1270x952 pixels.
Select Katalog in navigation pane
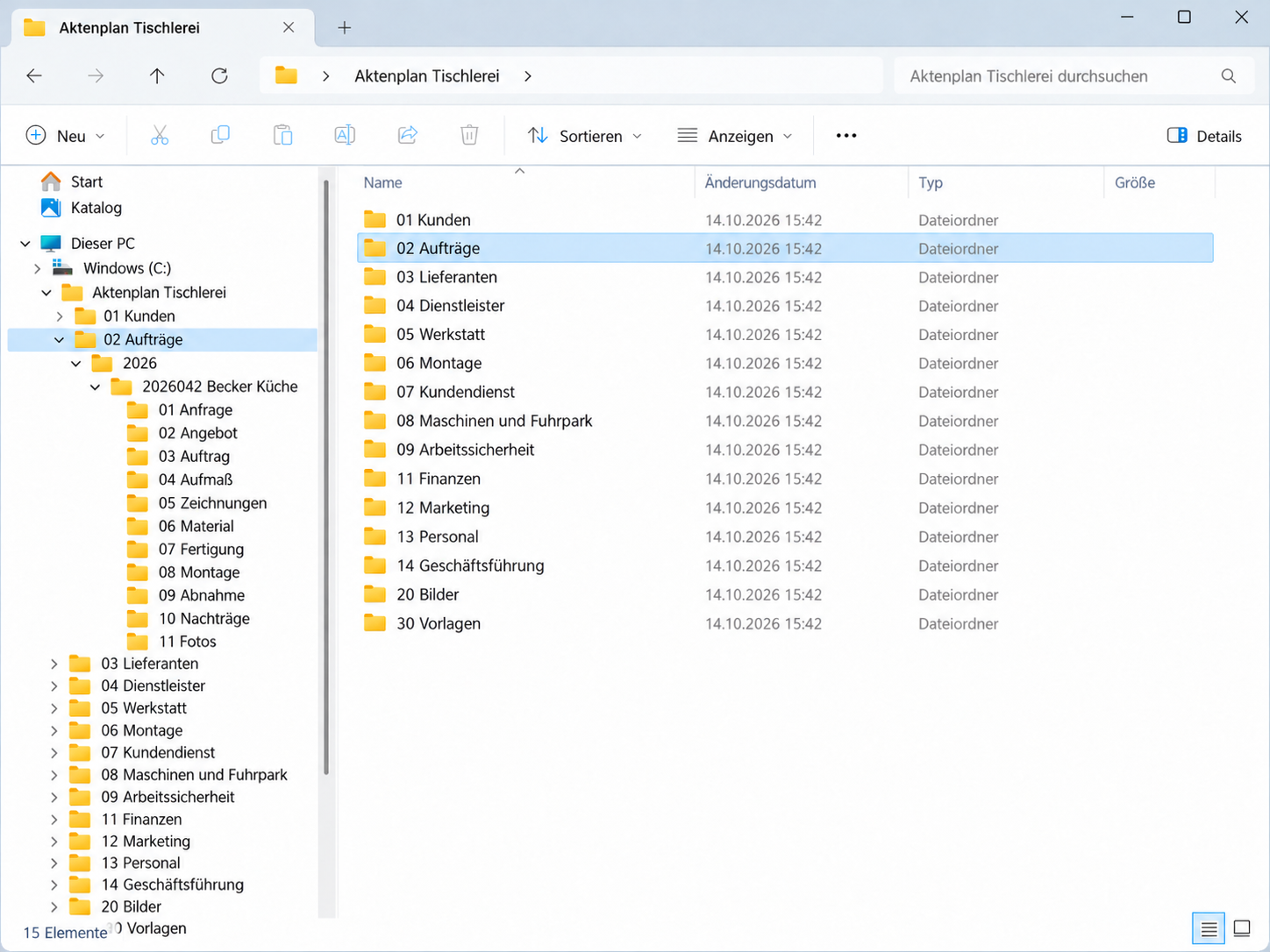pos(96,209)
